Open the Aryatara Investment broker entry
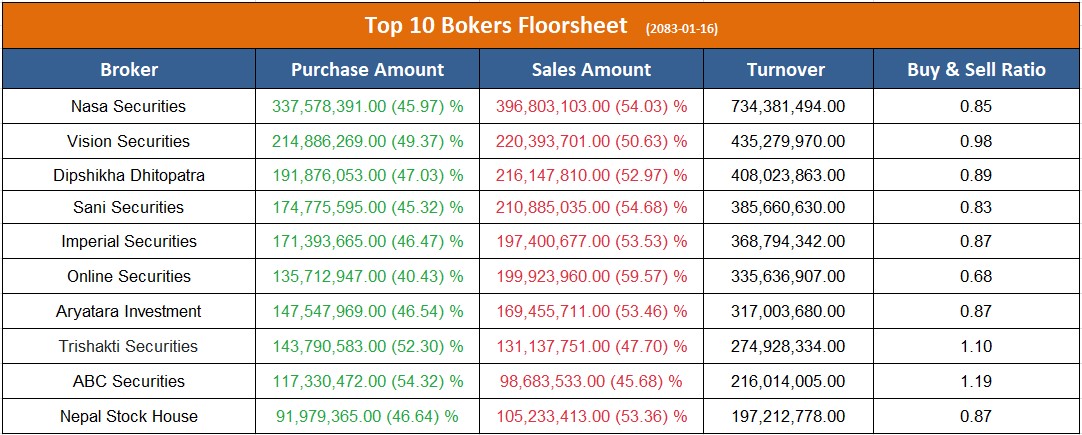 (129, 311)
